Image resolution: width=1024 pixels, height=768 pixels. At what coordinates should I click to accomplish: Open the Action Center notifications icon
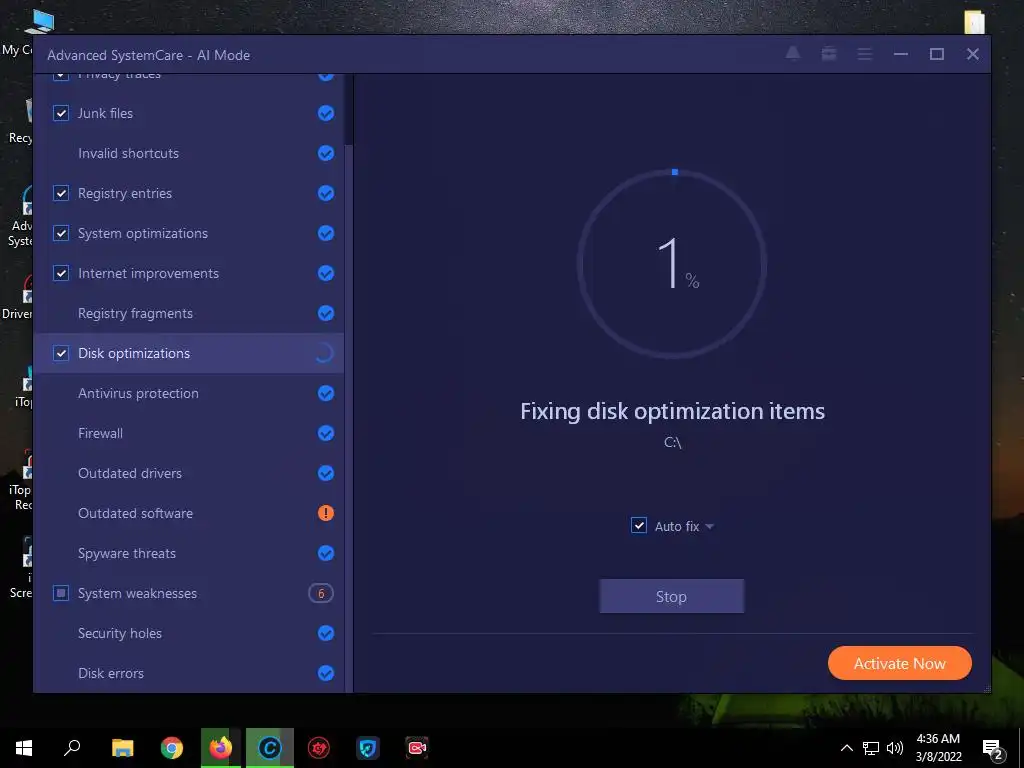[993, 748]
